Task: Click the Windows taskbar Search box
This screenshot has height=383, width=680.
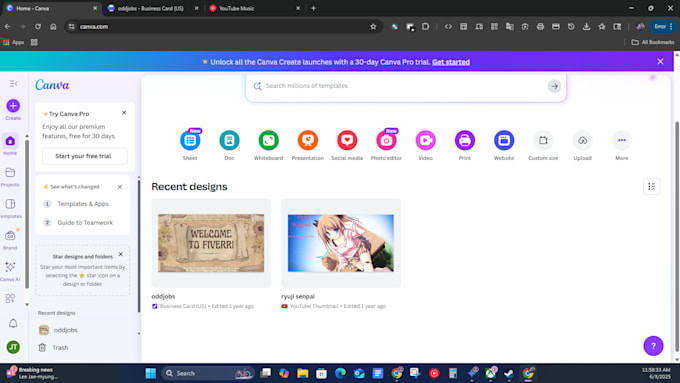Action: (207, 373)
